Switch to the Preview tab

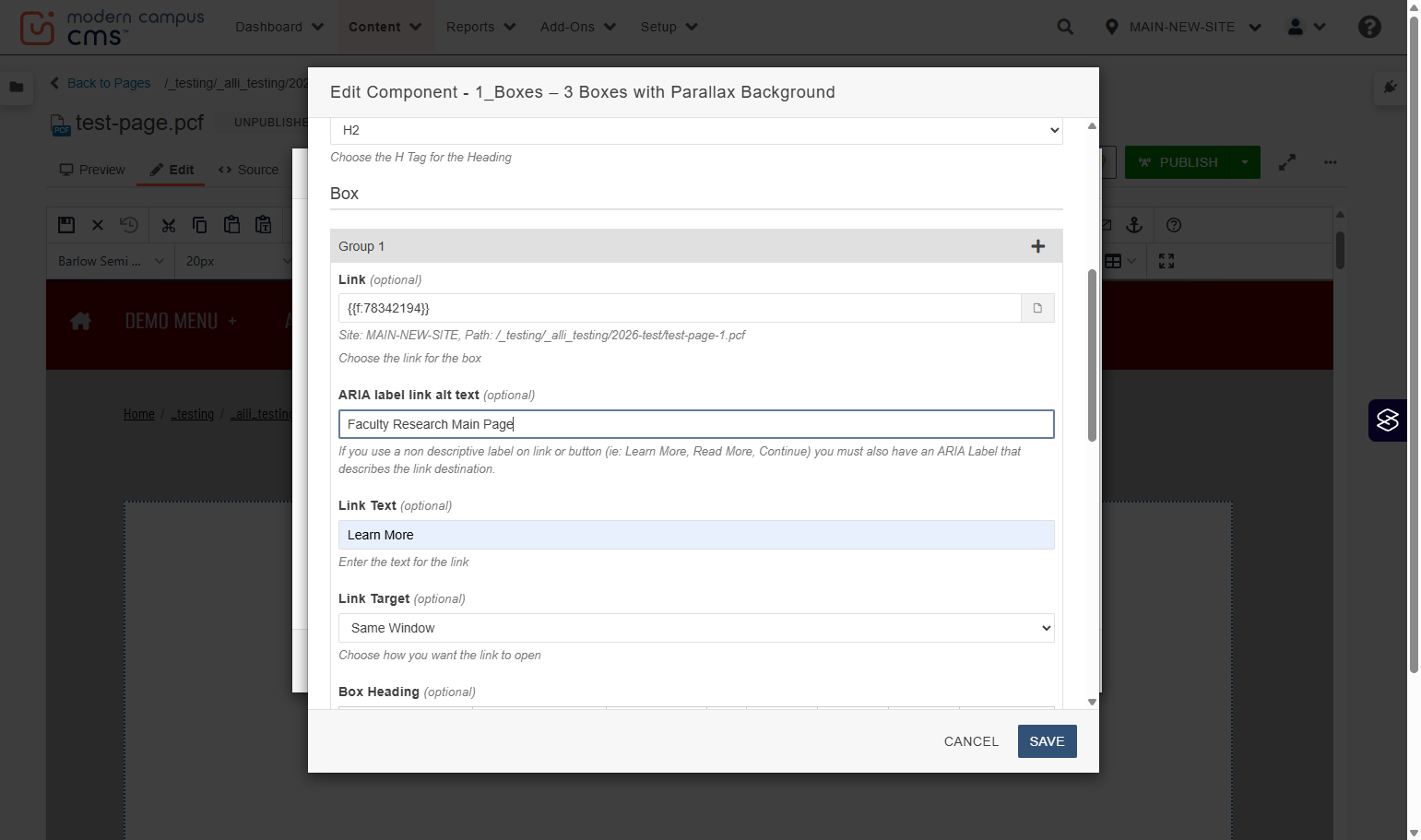91,170
